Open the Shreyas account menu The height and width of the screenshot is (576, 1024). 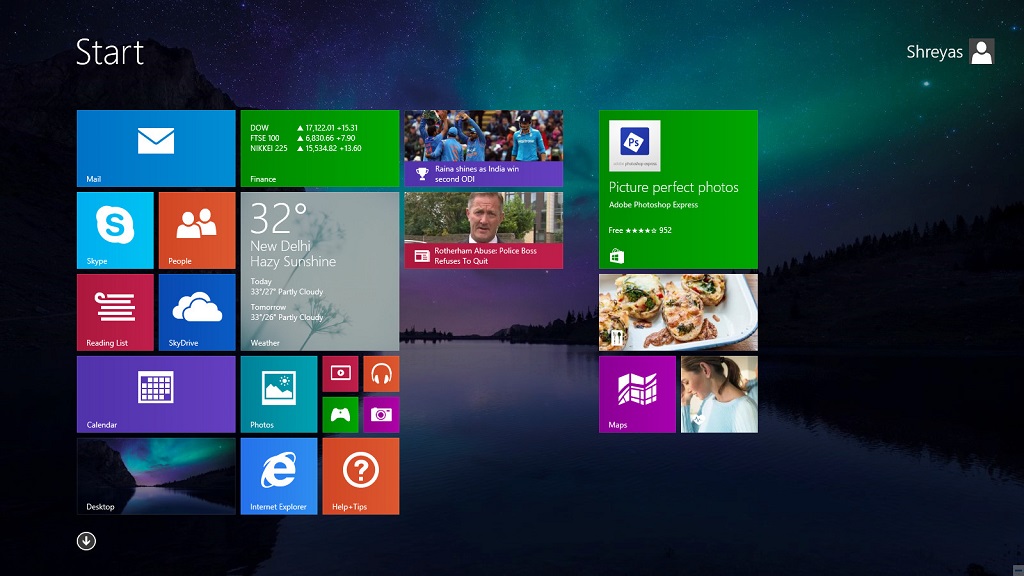tap(950, 51)
